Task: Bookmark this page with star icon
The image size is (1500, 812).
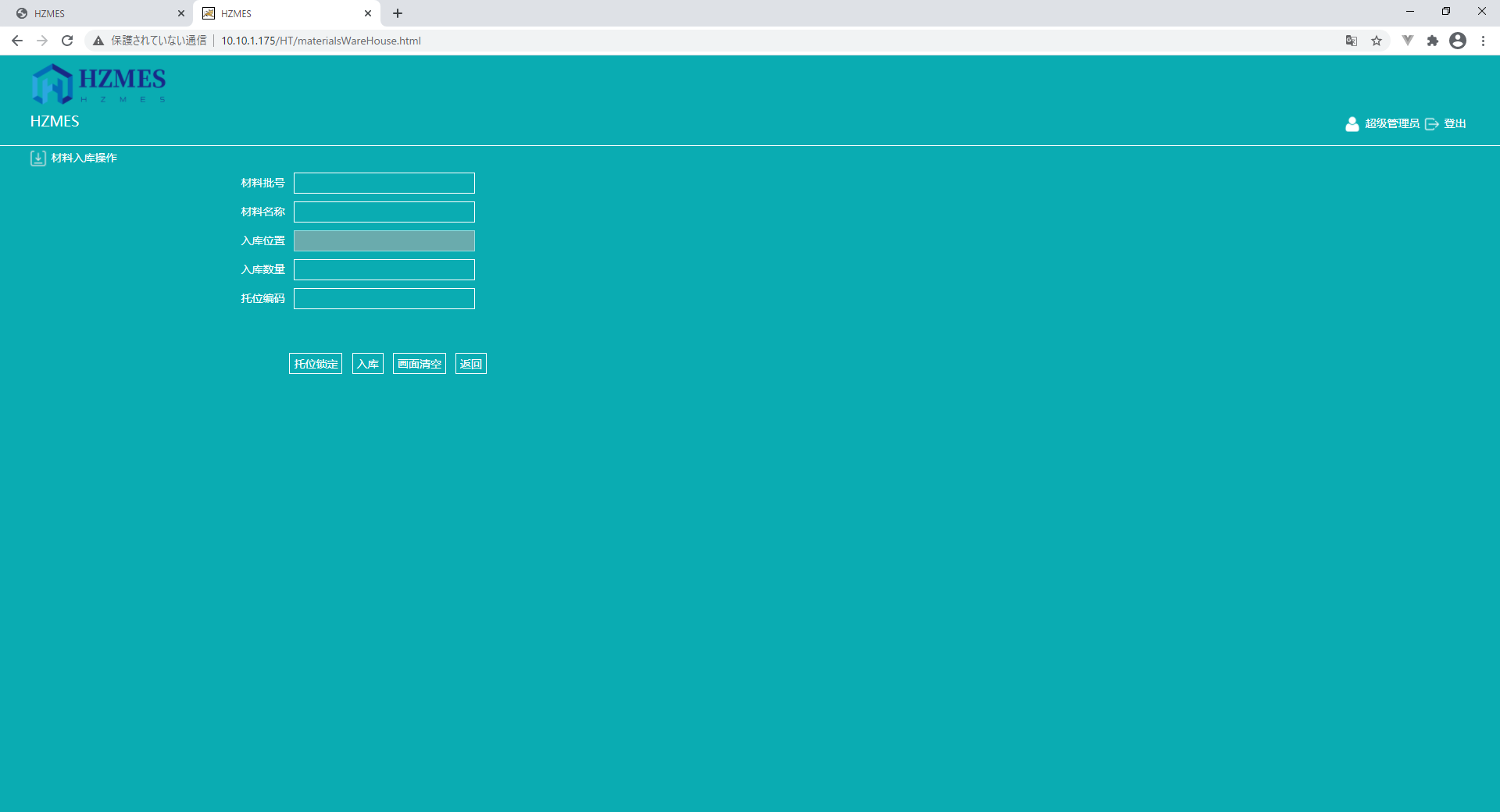Action: [1377, 41]
